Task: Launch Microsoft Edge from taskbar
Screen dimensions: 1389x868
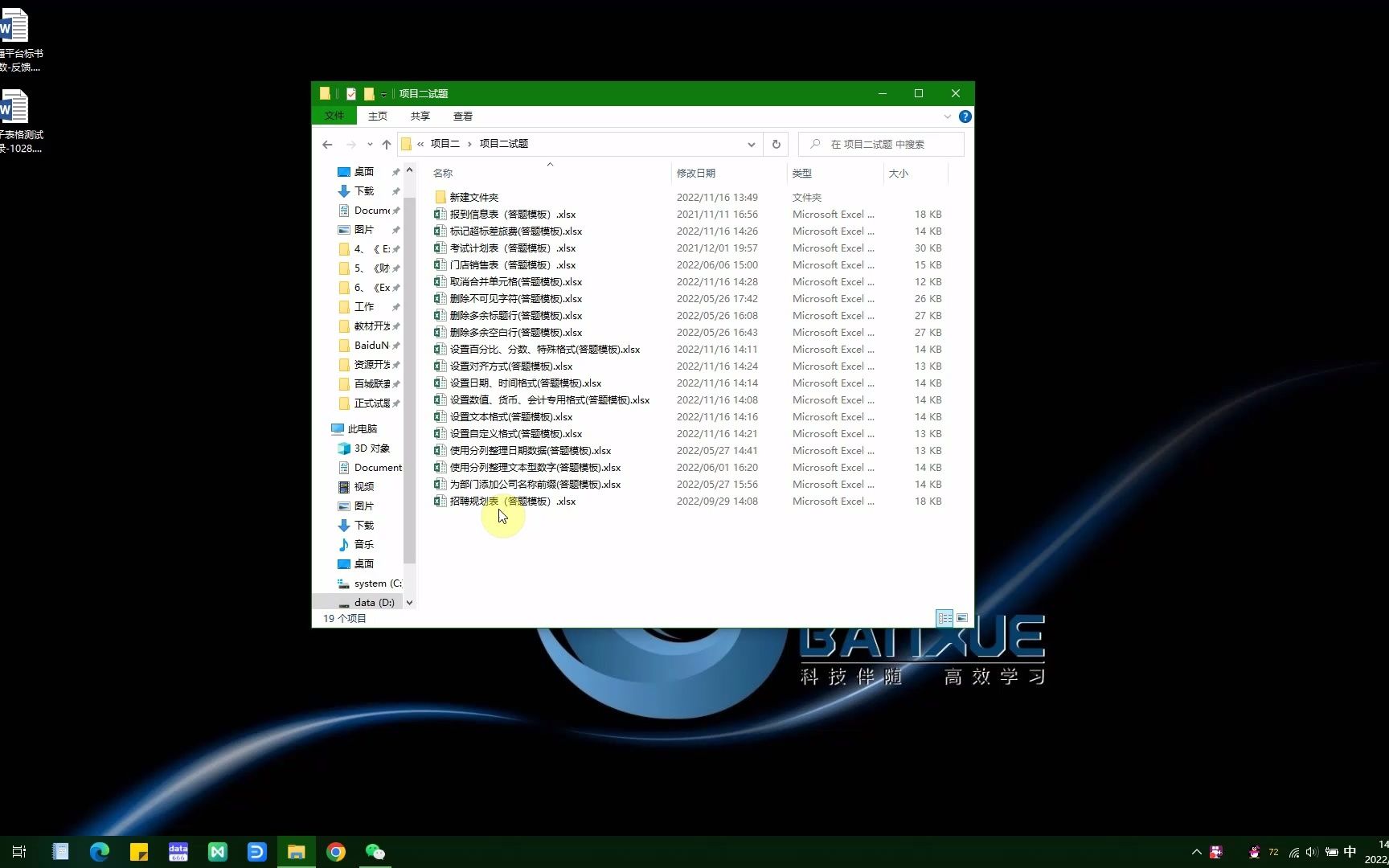Action: [x=100, y=852]
